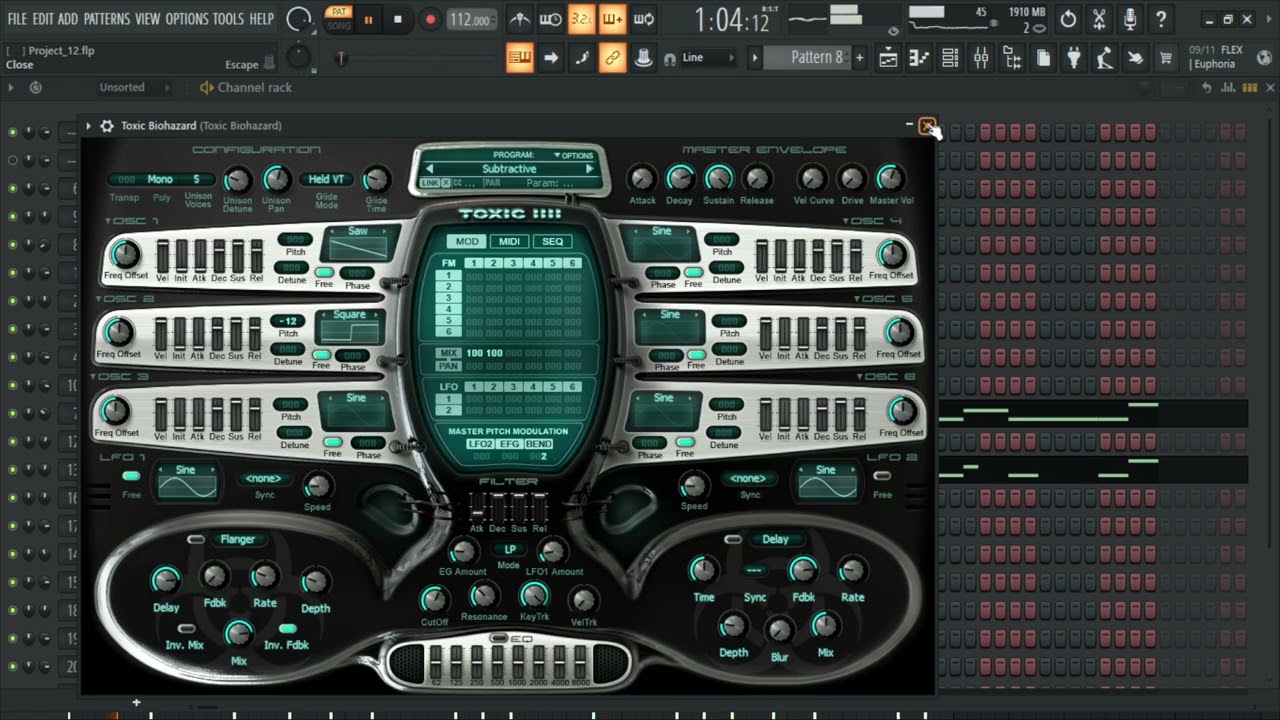Click the tempo field 112.000
The height and width of the screenshot is (720, 1280).
click(x=471, y=20)
